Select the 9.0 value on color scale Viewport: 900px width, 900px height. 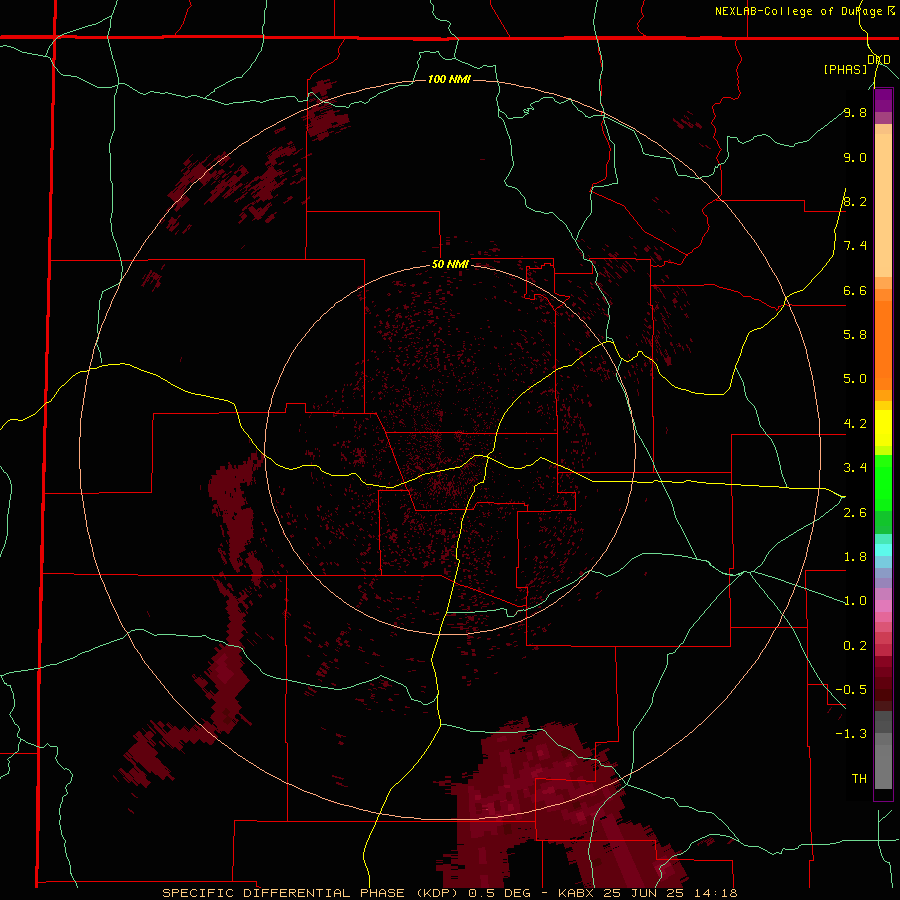point(855,157)
